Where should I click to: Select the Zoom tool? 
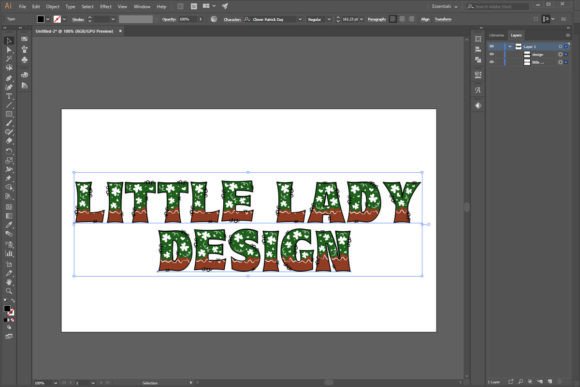coord(9,291)
